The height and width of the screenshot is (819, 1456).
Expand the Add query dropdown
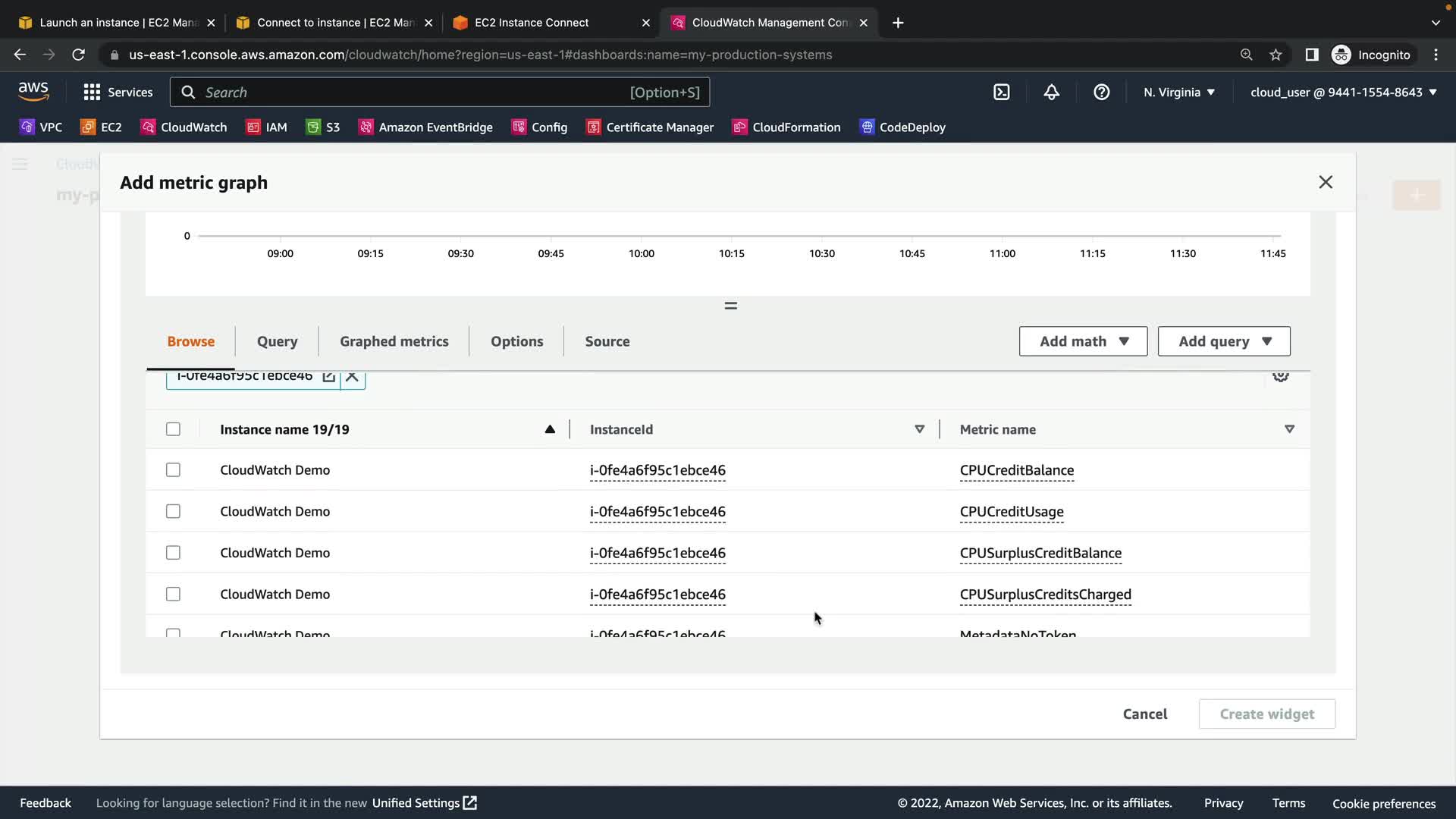[x=1223, y=341]
